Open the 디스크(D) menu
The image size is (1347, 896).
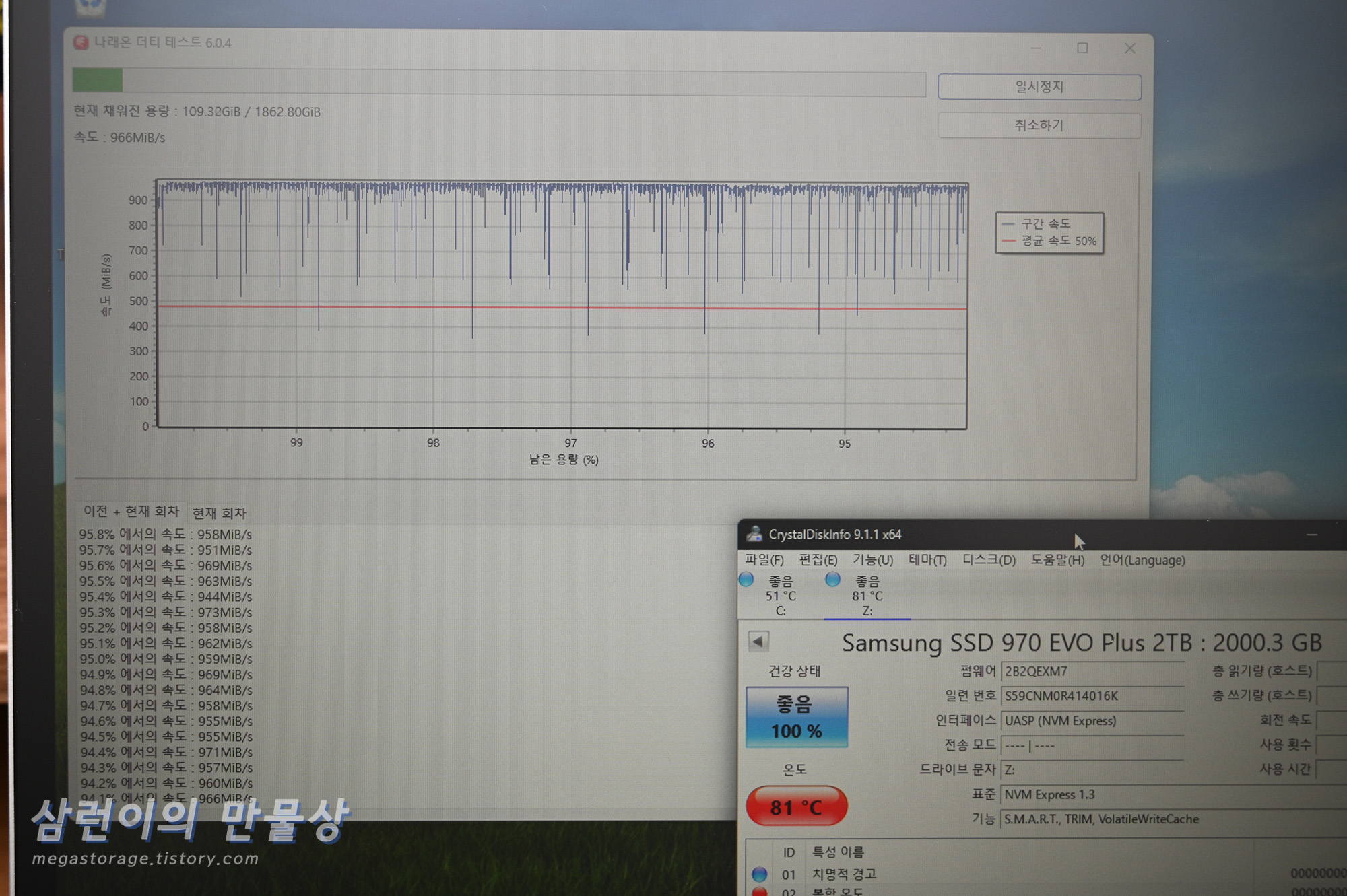(x=988, y=560)
